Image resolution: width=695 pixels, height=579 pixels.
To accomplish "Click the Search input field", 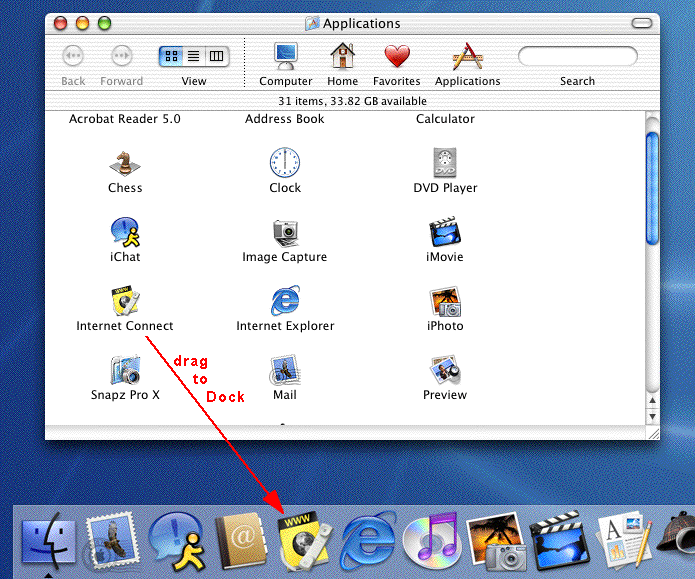I will [578, 56].
